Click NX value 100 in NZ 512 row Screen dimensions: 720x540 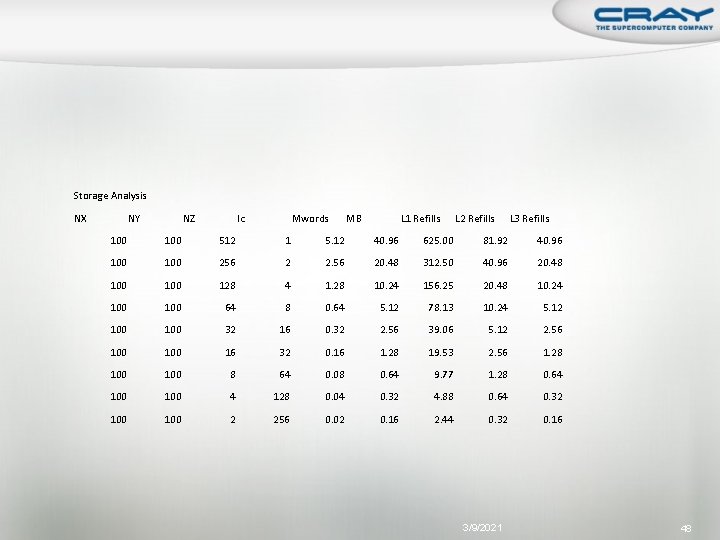click(118, 241)
